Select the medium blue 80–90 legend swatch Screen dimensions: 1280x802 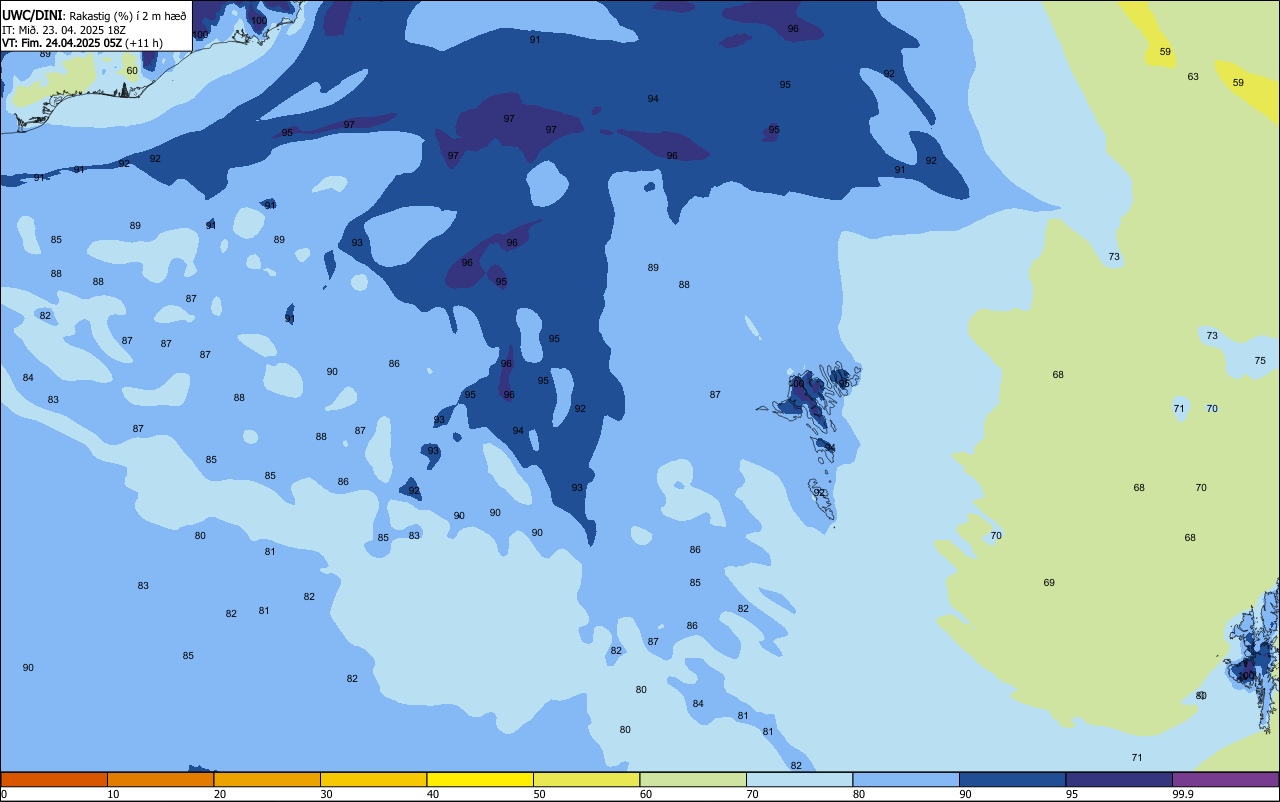tap(906, 779)
